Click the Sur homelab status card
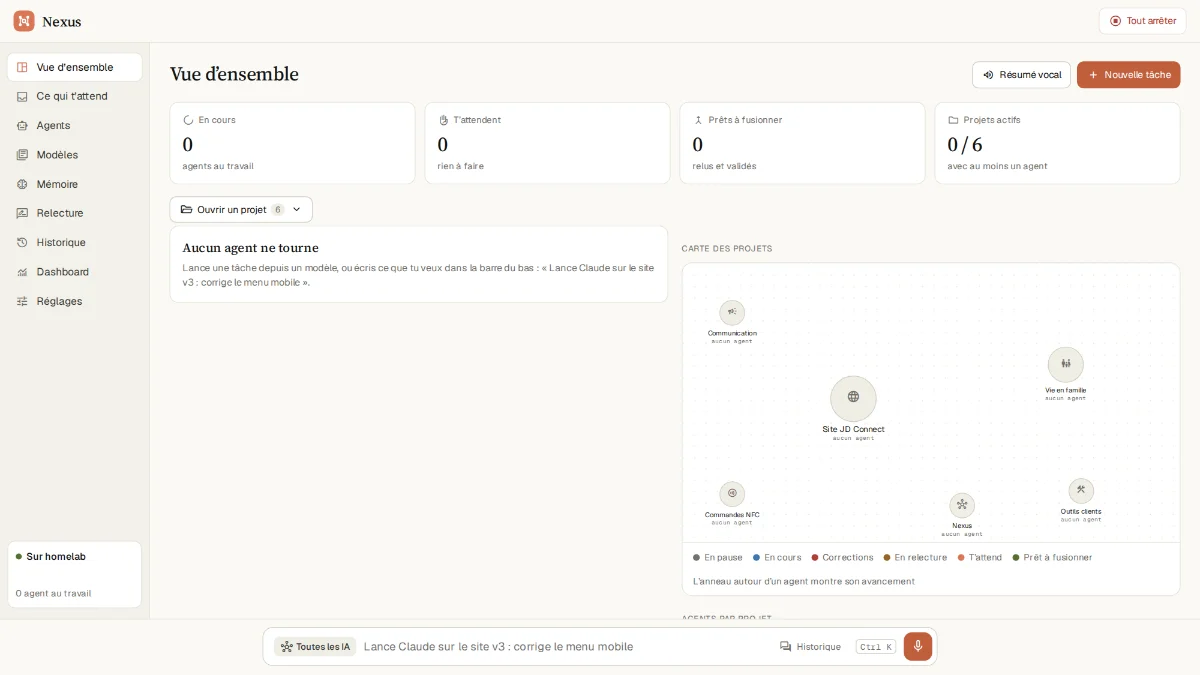 (x=74, y=574)
